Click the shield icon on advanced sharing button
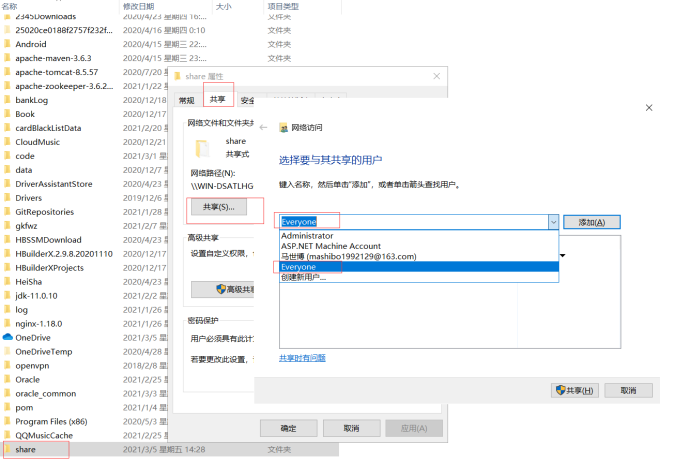Image resolution: width=692 pixels, height=459 pixels. coord(221,289)
